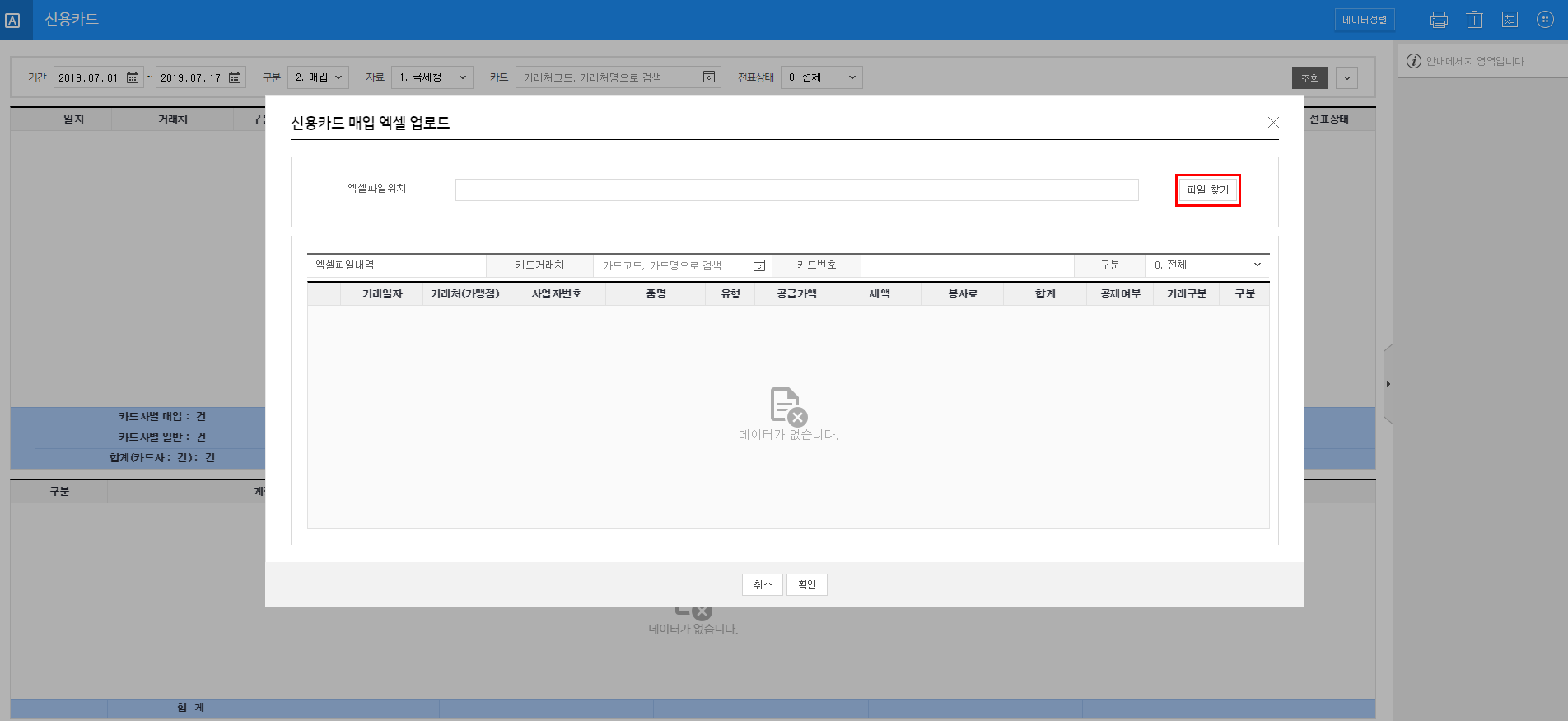Click the lookup icon in 카드 search field
This screenshot has width=1568, height=721.
point(708,77)
